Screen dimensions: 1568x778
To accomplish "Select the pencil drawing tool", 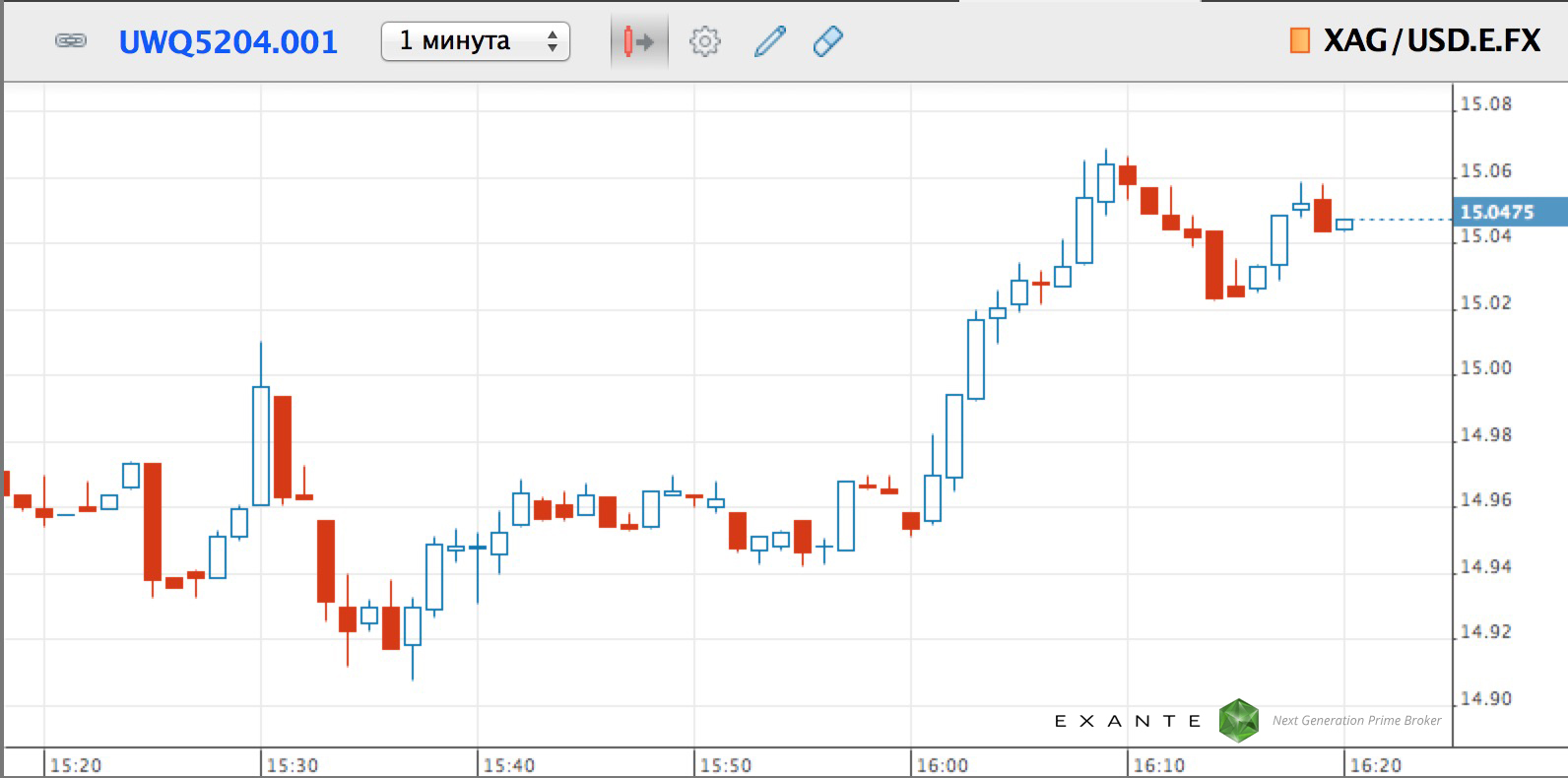I will pos(769,41).
